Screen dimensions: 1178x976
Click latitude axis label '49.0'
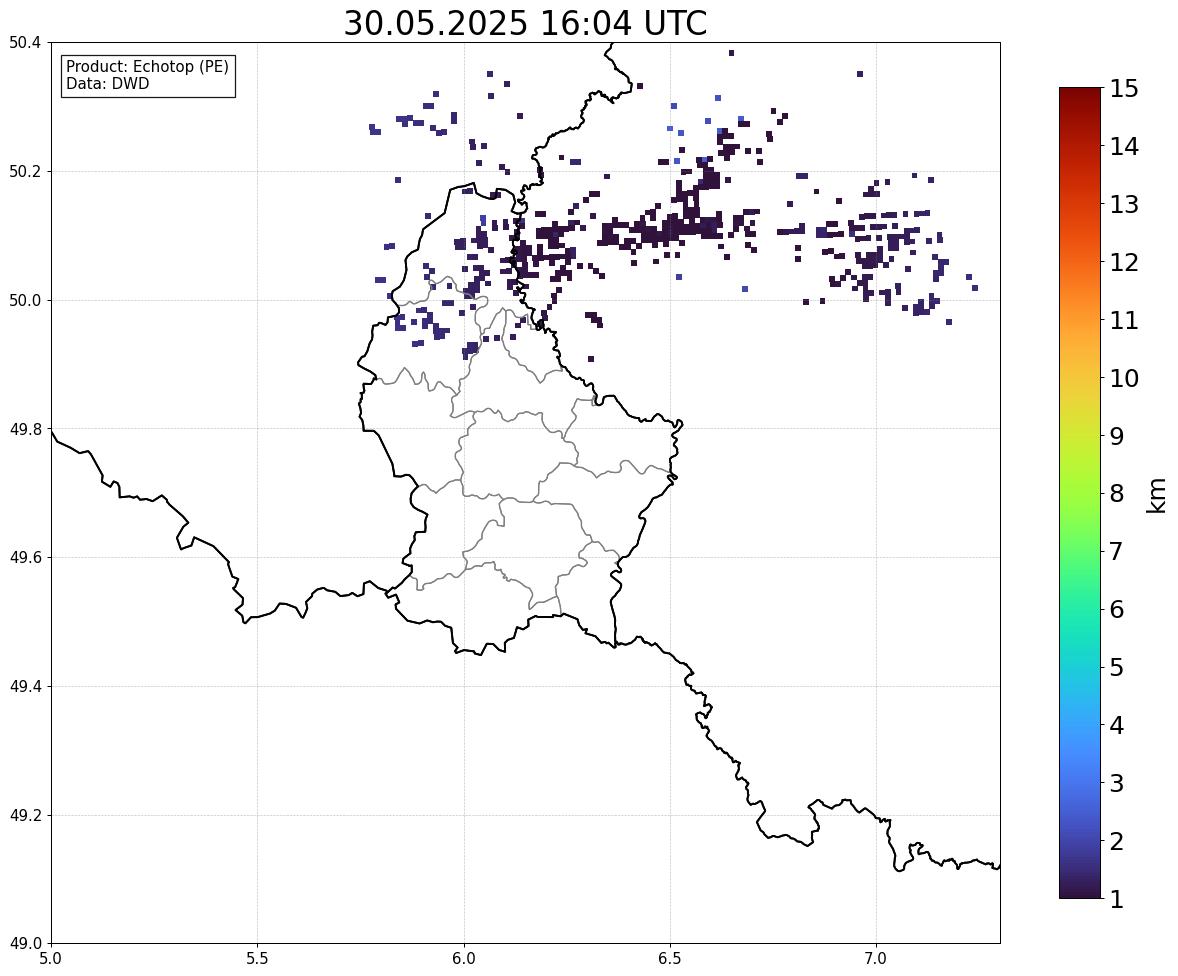click(x=24, y=944)
